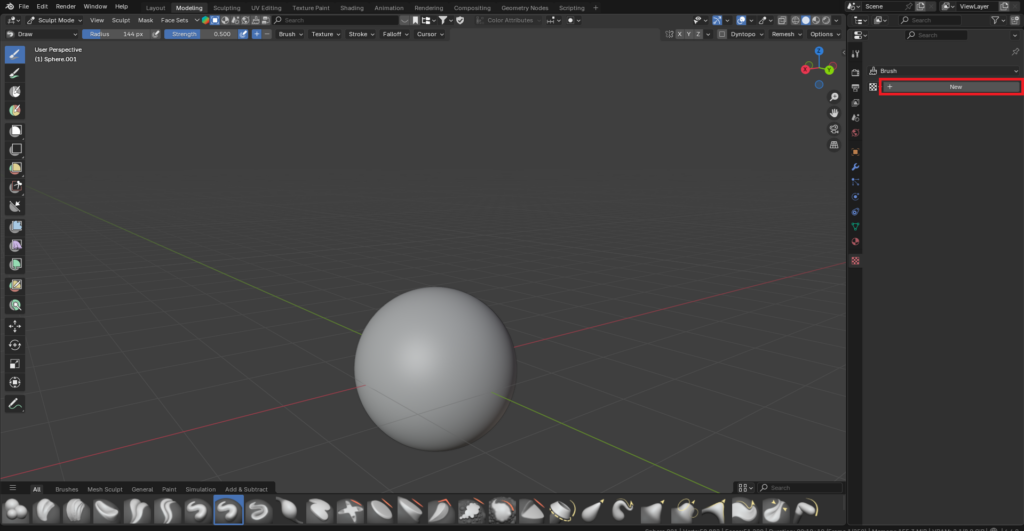This screenshot has height=531, width=1024.
Task: Select the Mesh Sculpt asset shelf tab
Action: pos(104,489)
